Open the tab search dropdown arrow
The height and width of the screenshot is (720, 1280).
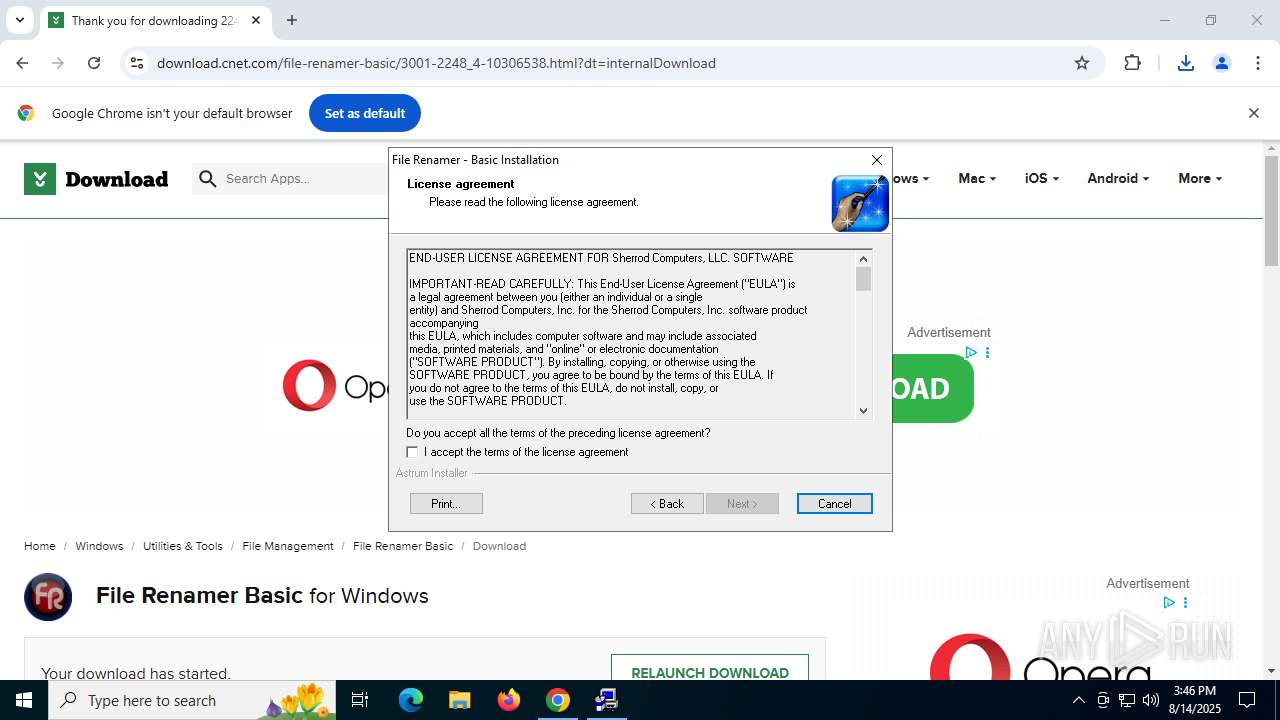pos(19,20)
